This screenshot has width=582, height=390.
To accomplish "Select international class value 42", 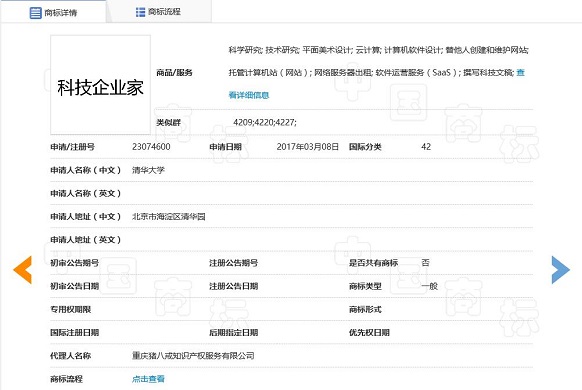I will [x=426, y=147].
